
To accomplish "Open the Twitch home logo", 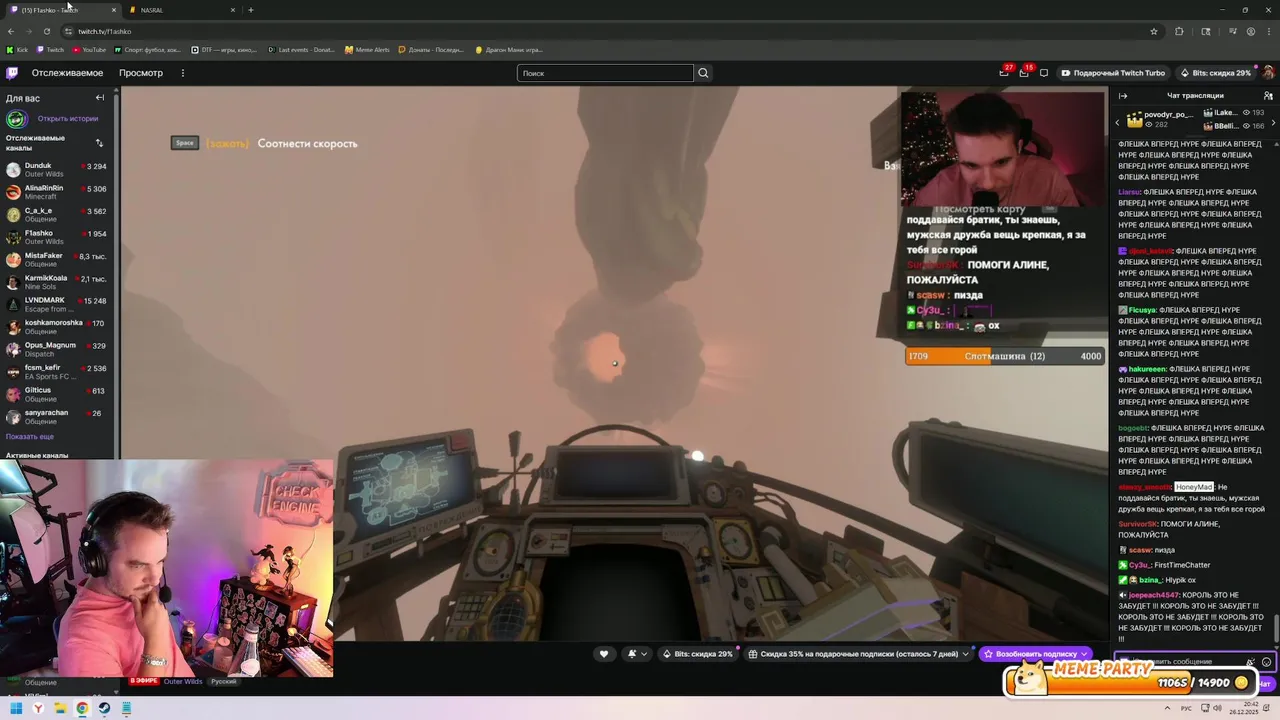I will tap(12, 73).
